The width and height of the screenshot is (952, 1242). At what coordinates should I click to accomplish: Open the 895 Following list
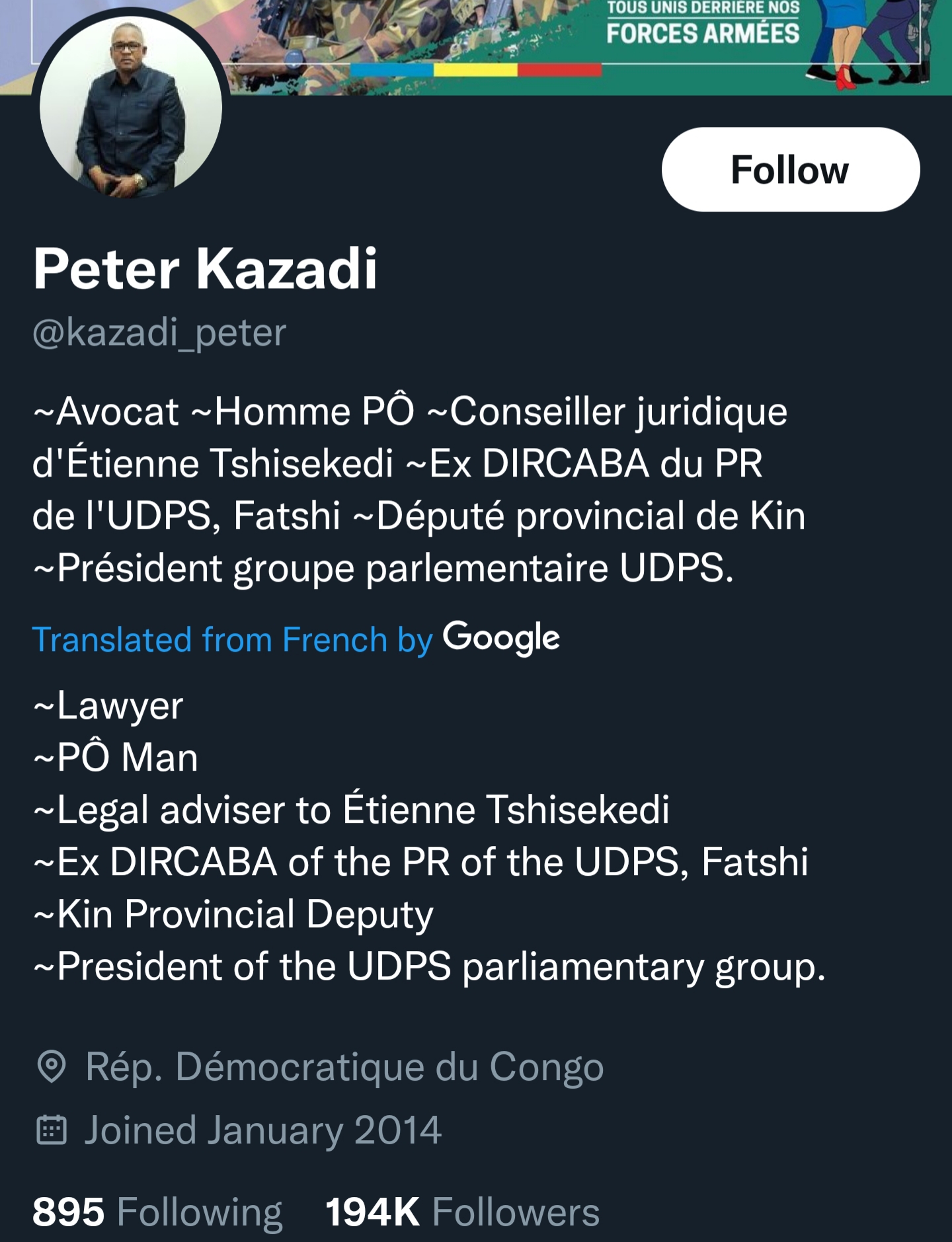tap(157, 1212)
